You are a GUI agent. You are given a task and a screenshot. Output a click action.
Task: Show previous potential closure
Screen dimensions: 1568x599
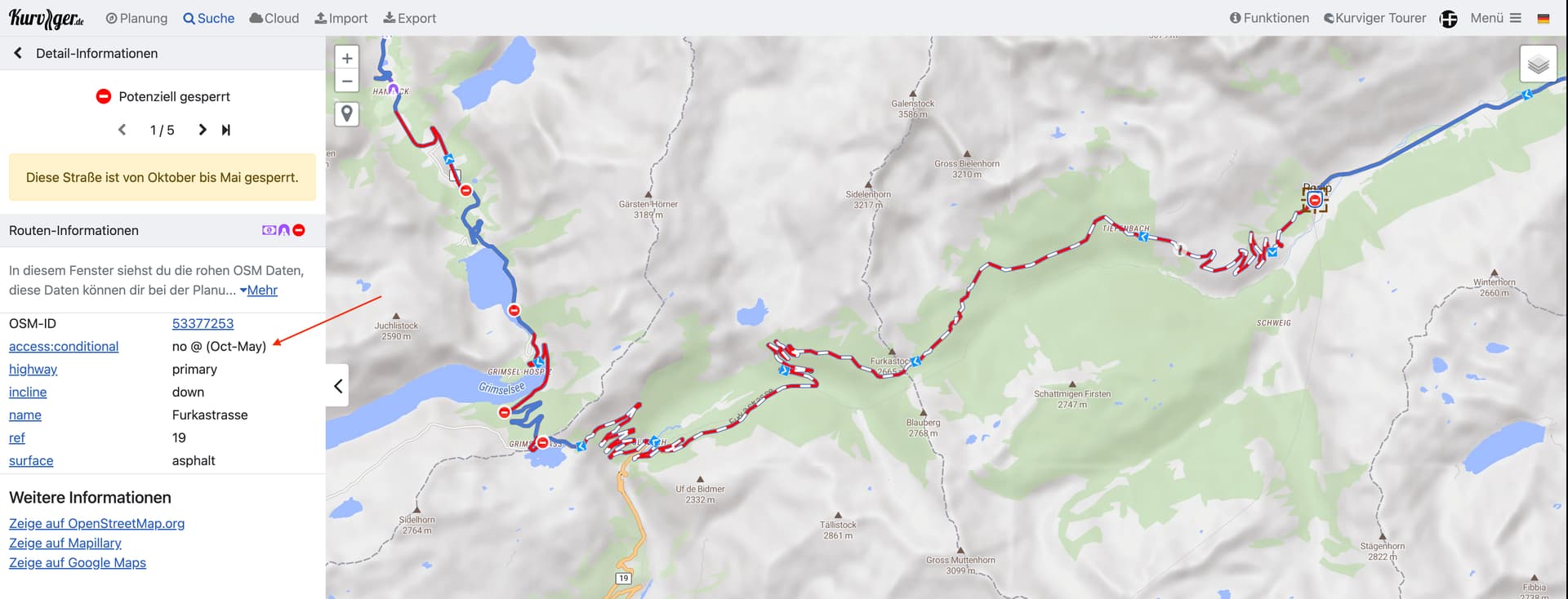point(122,130)
